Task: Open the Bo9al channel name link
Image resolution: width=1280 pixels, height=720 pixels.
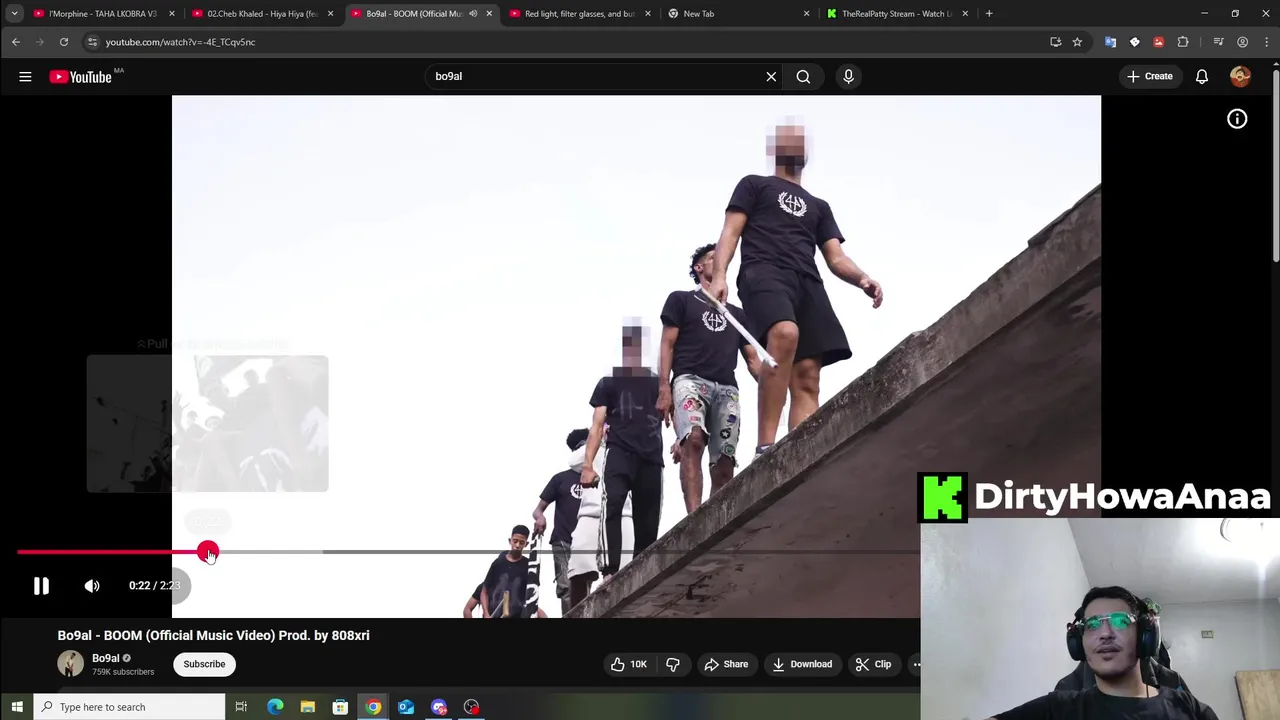Action: [105, 658]
